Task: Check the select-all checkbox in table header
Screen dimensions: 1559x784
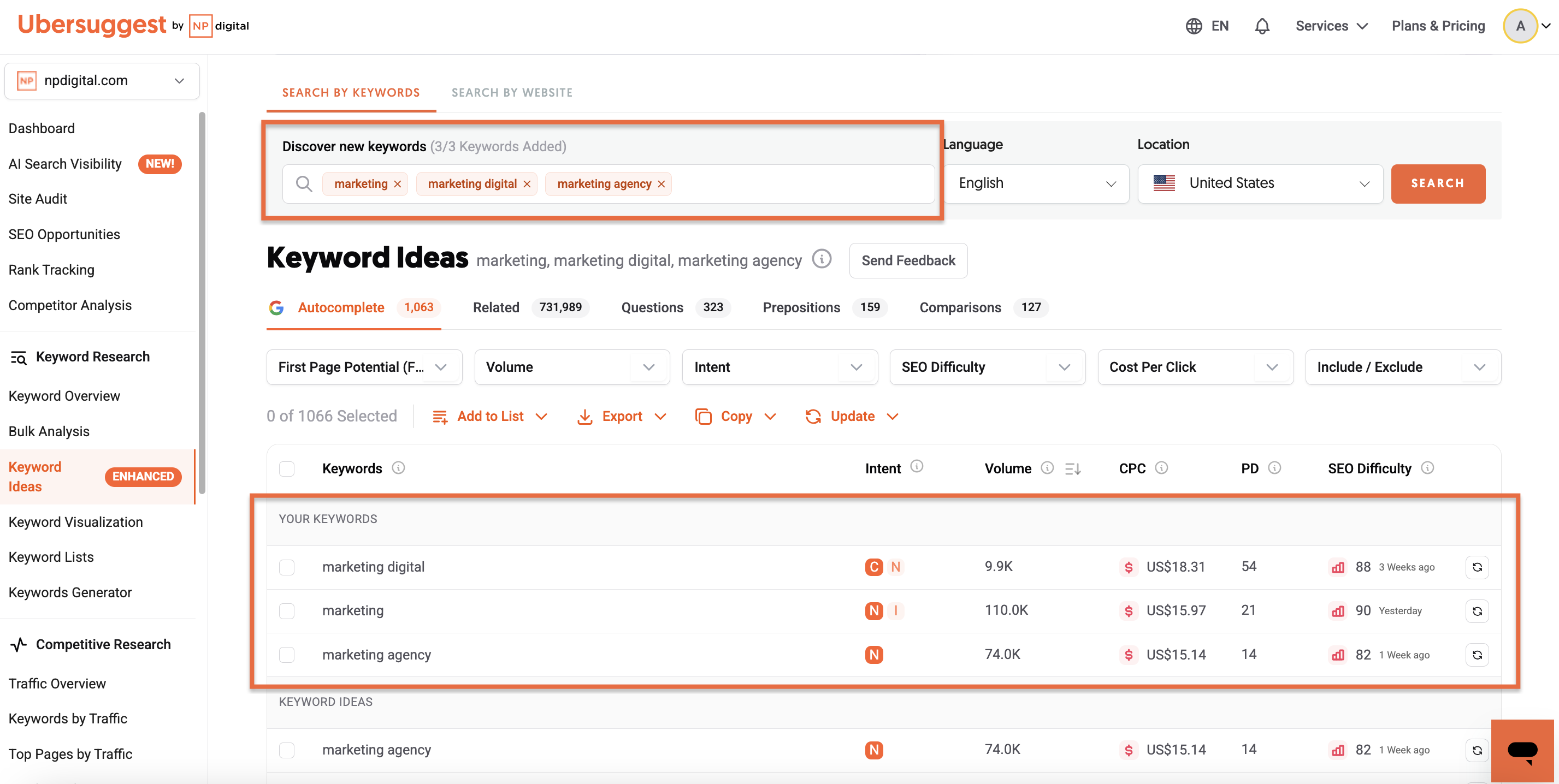Action: coord(287,468)
